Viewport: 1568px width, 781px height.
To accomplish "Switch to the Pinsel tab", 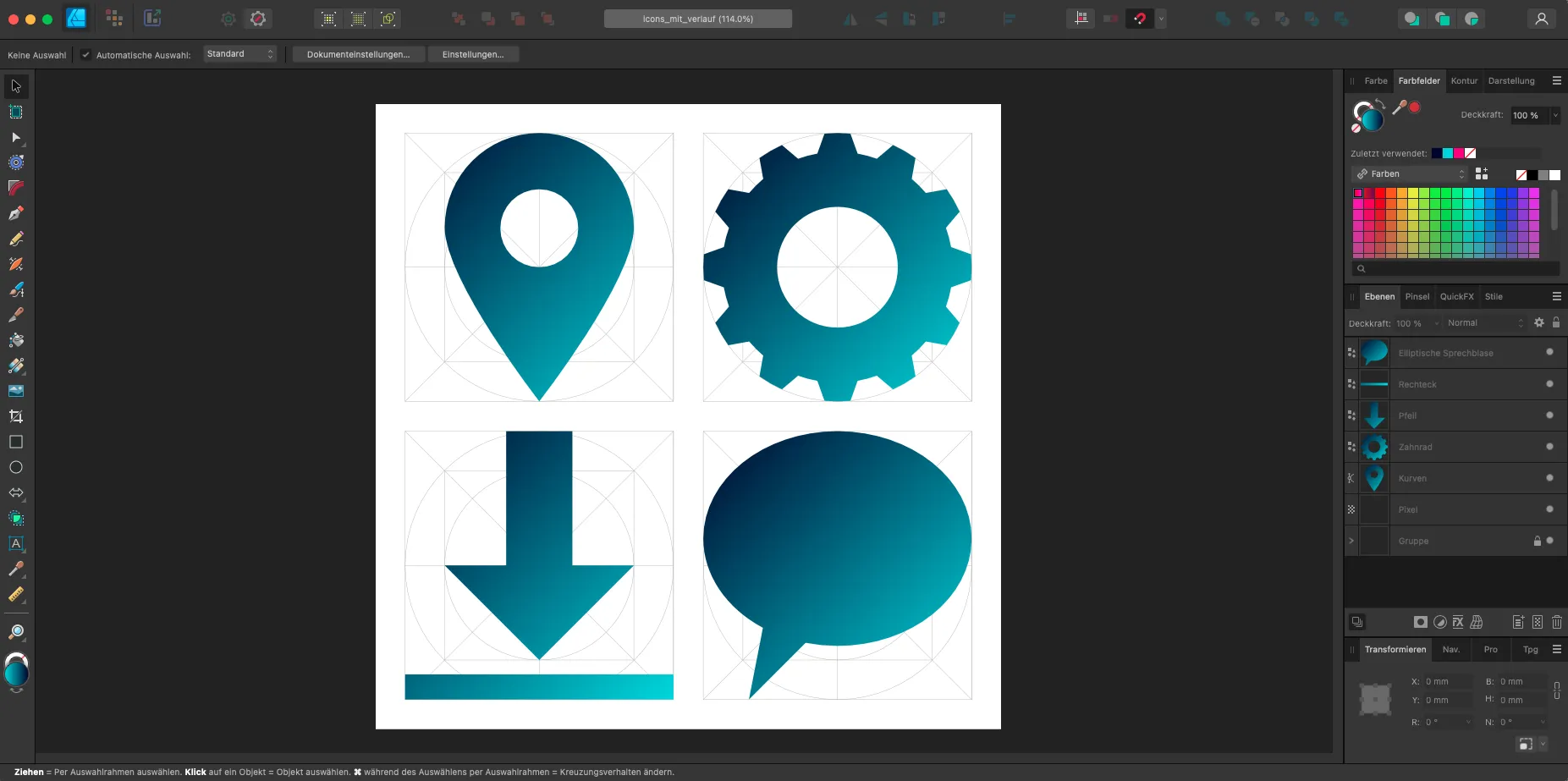I will 1417,297.
